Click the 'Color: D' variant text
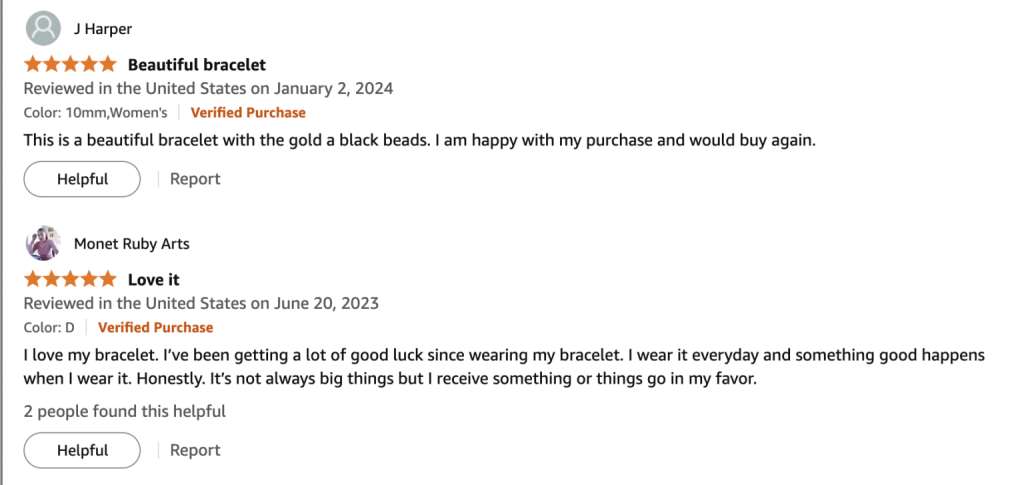The width and height of the screenshot is (1024, 485). click(x=49, y=327)
